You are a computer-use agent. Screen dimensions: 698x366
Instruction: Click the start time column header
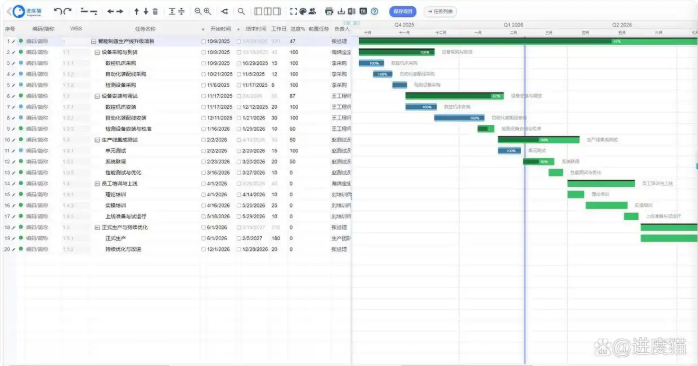coord(221,28)
